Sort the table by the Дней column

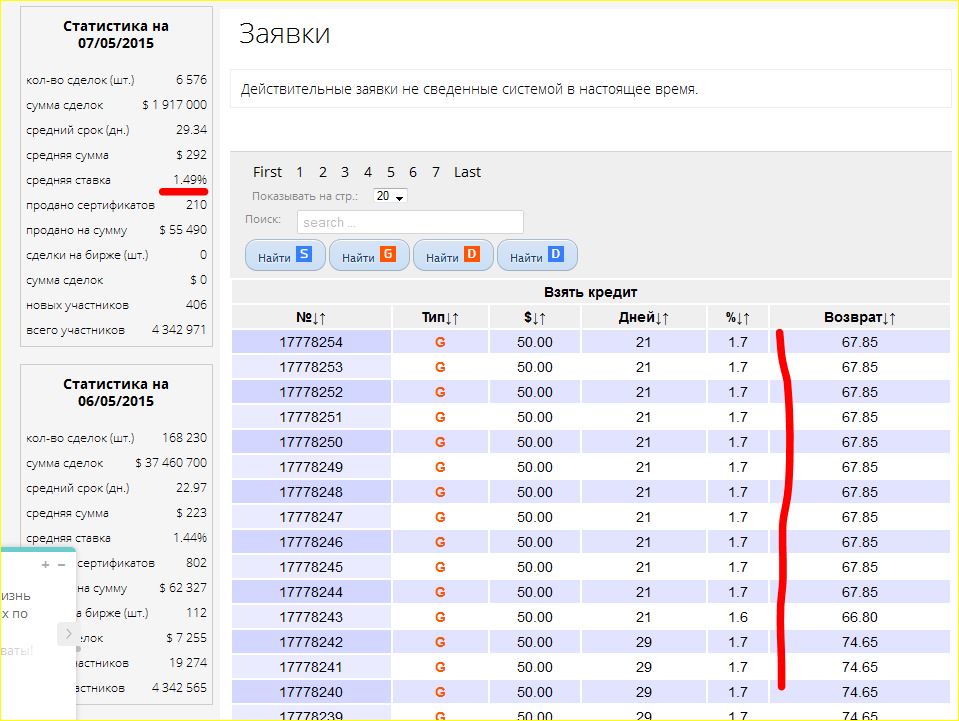pos(643,317)
